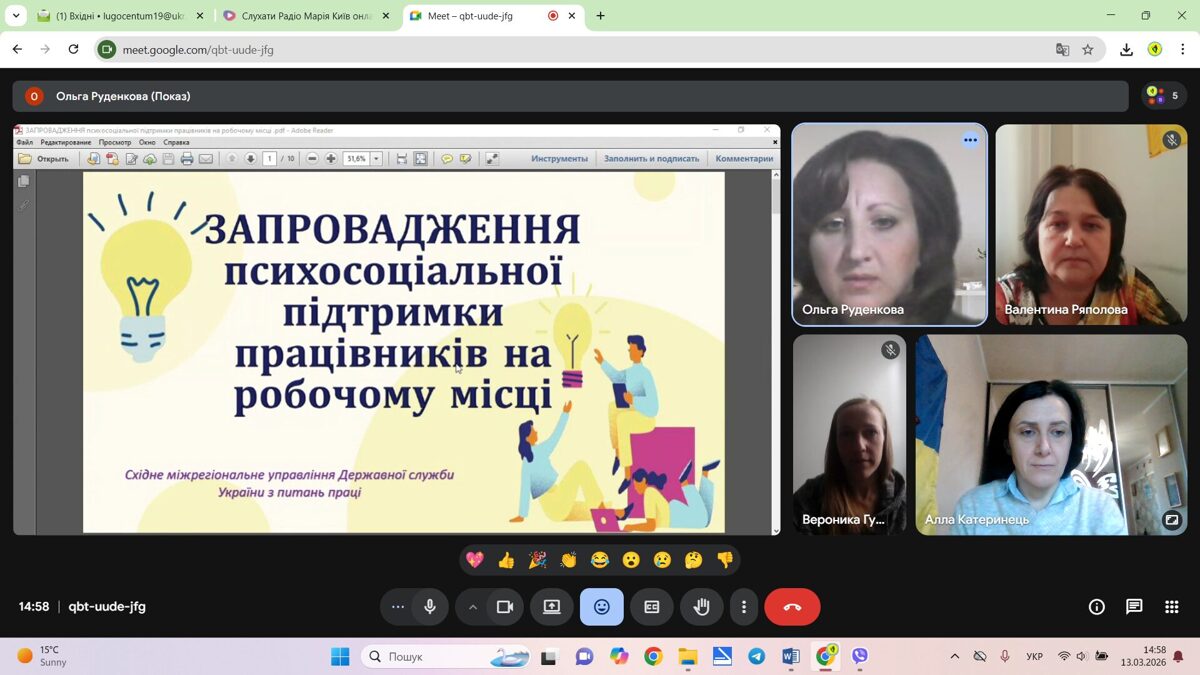This screenshot has height=675, width=1200.
Task: Show hidden system tray icons
Action: 955,656
